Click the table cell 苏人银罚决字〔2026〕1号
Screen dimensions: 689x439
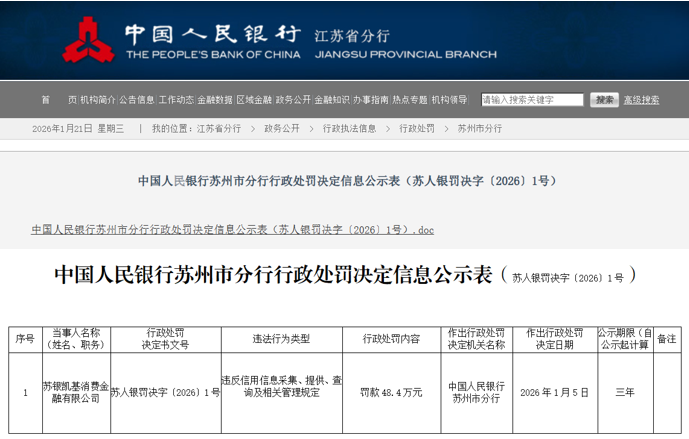pyautogui.click(x=166, y=392)
